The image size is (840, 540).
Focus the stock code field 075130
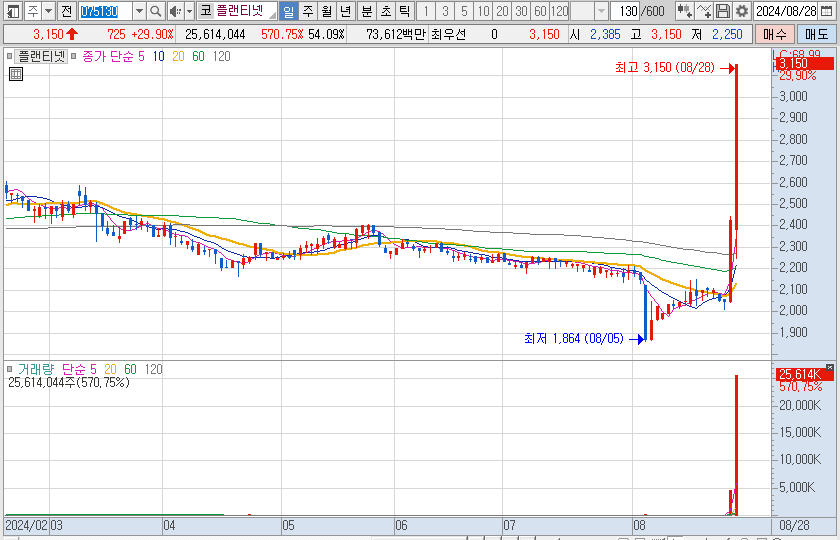pyautogui.click(x=104, y=11)
